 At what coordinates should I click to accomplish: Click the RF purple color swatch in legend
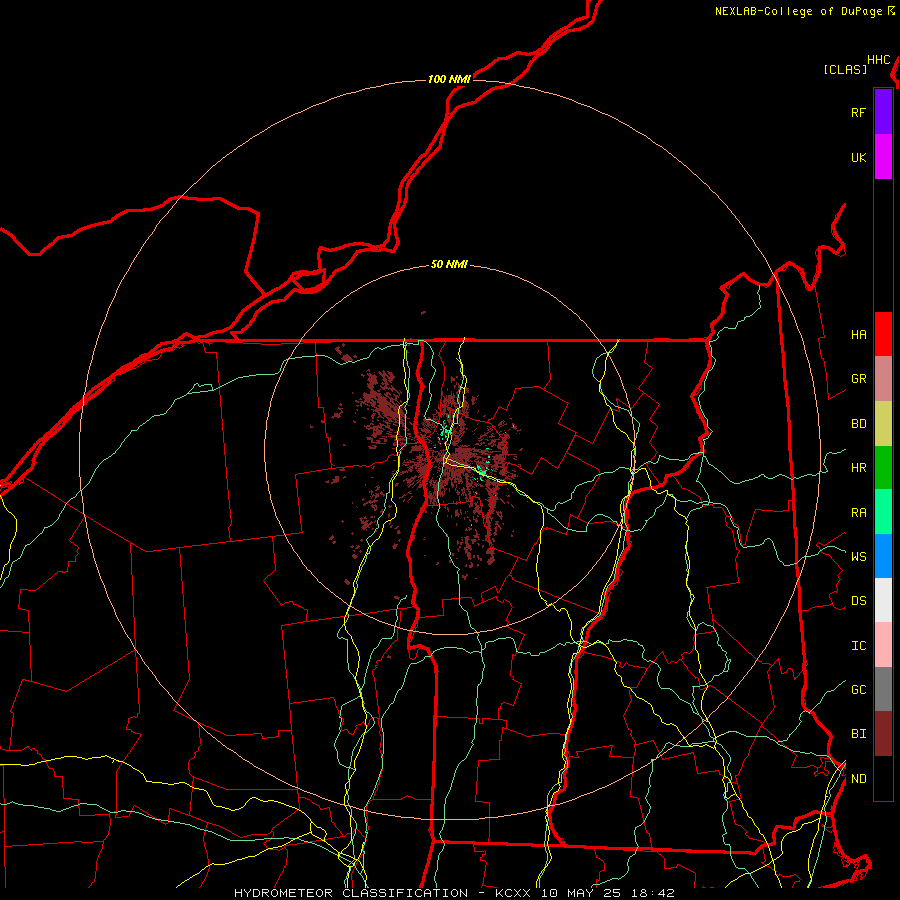pyautogui.click(x=883, y=112)
